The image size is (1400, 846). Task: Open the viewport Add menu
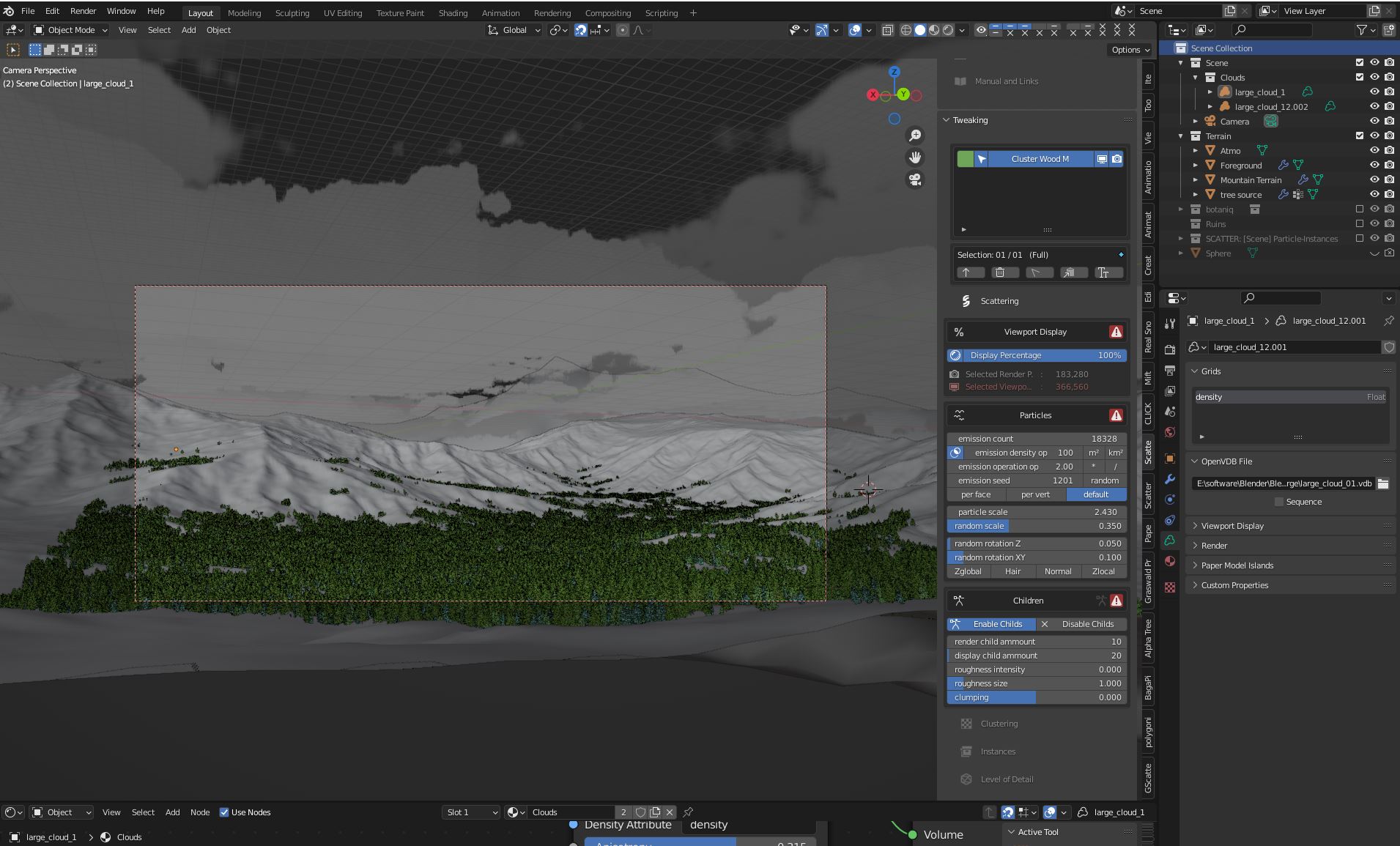coord(188,30)
